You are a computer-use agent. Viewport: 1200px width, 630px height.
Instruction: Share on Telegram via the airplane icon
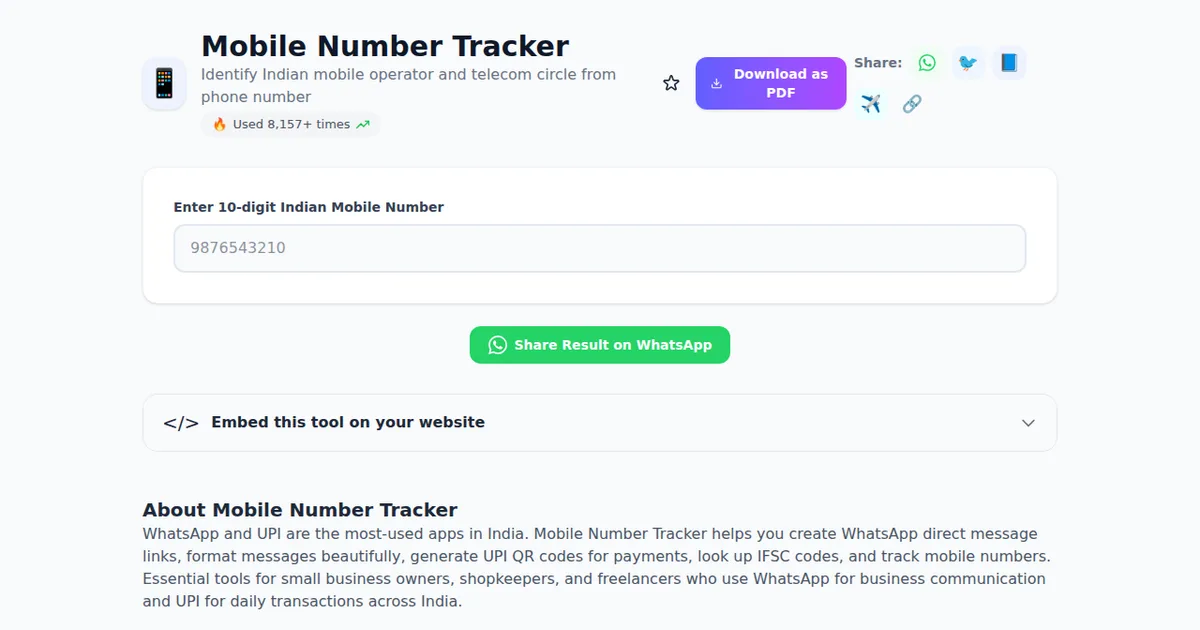pyautogui.click(x=870, y=103)
